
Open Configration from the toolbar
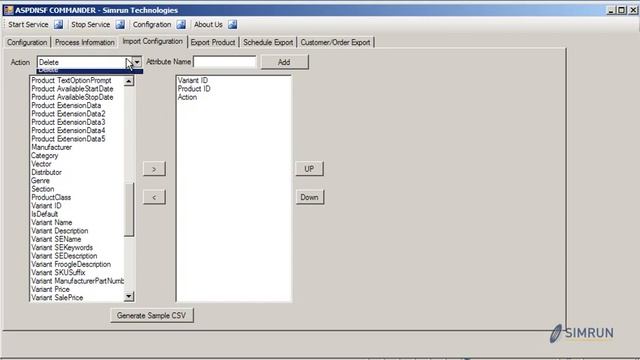coord(152,24)
